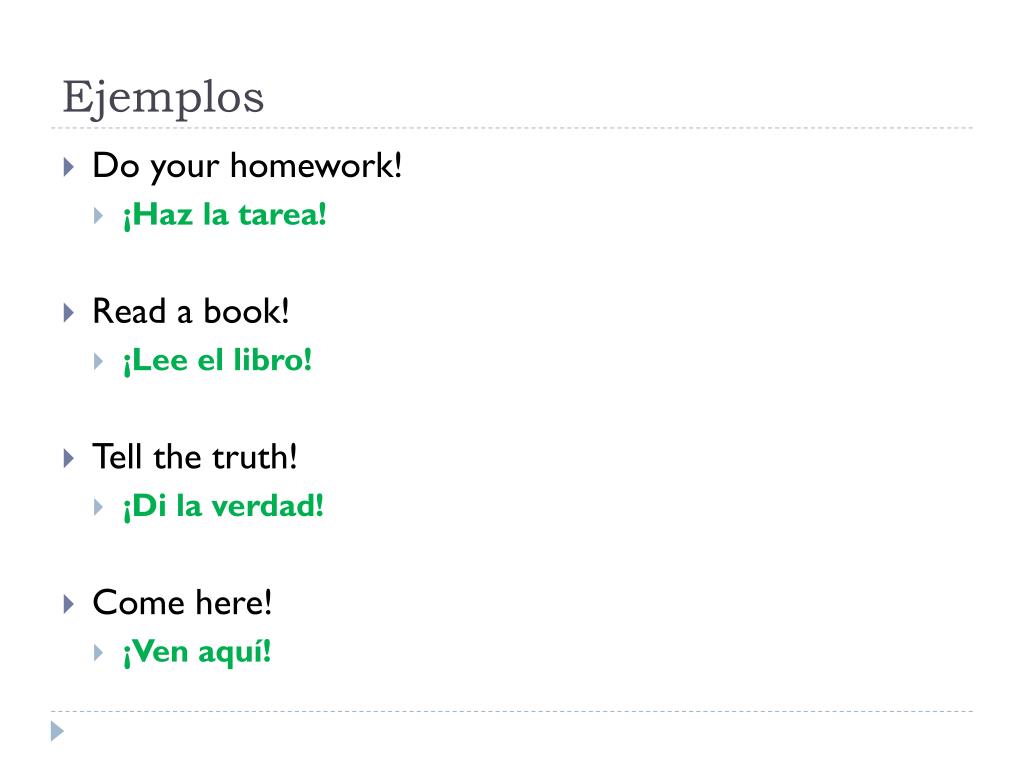This screenshot has width=1024, height=768.
Task: Click the text 'Read a book!'
Action: 191,312
